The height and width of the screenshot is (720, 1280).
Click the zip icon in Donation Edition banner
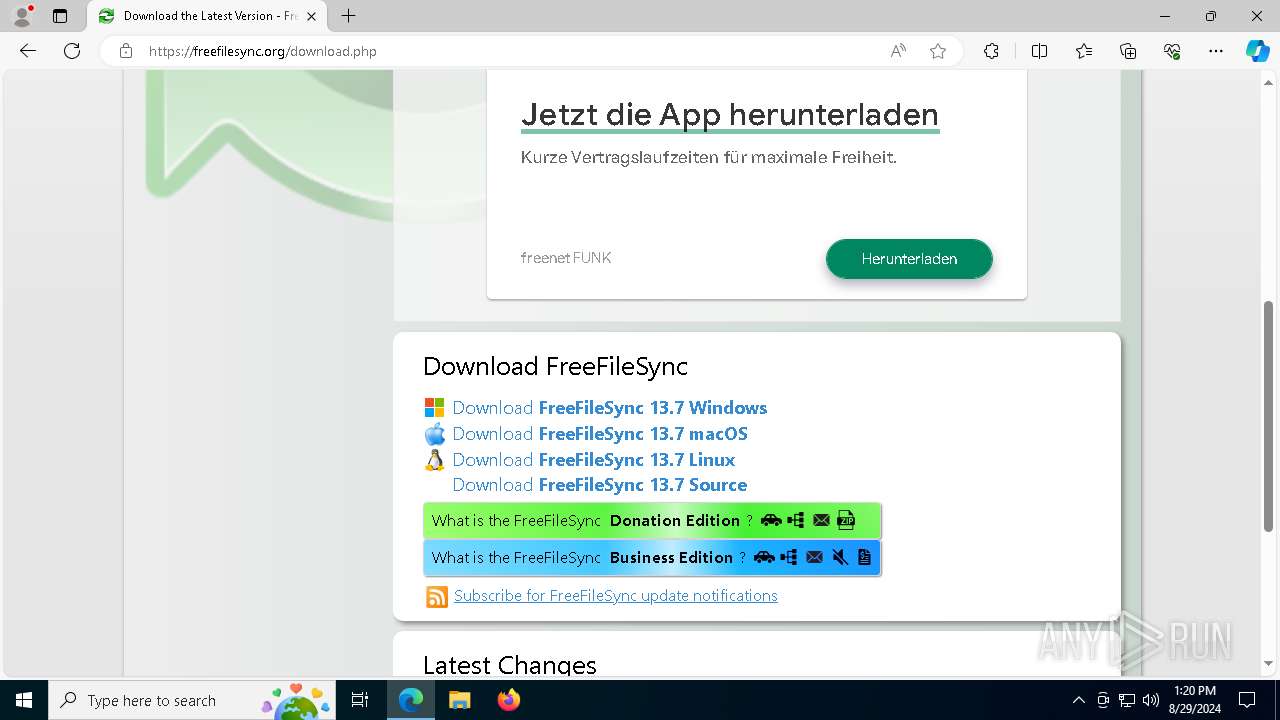[x=846, y=520]
